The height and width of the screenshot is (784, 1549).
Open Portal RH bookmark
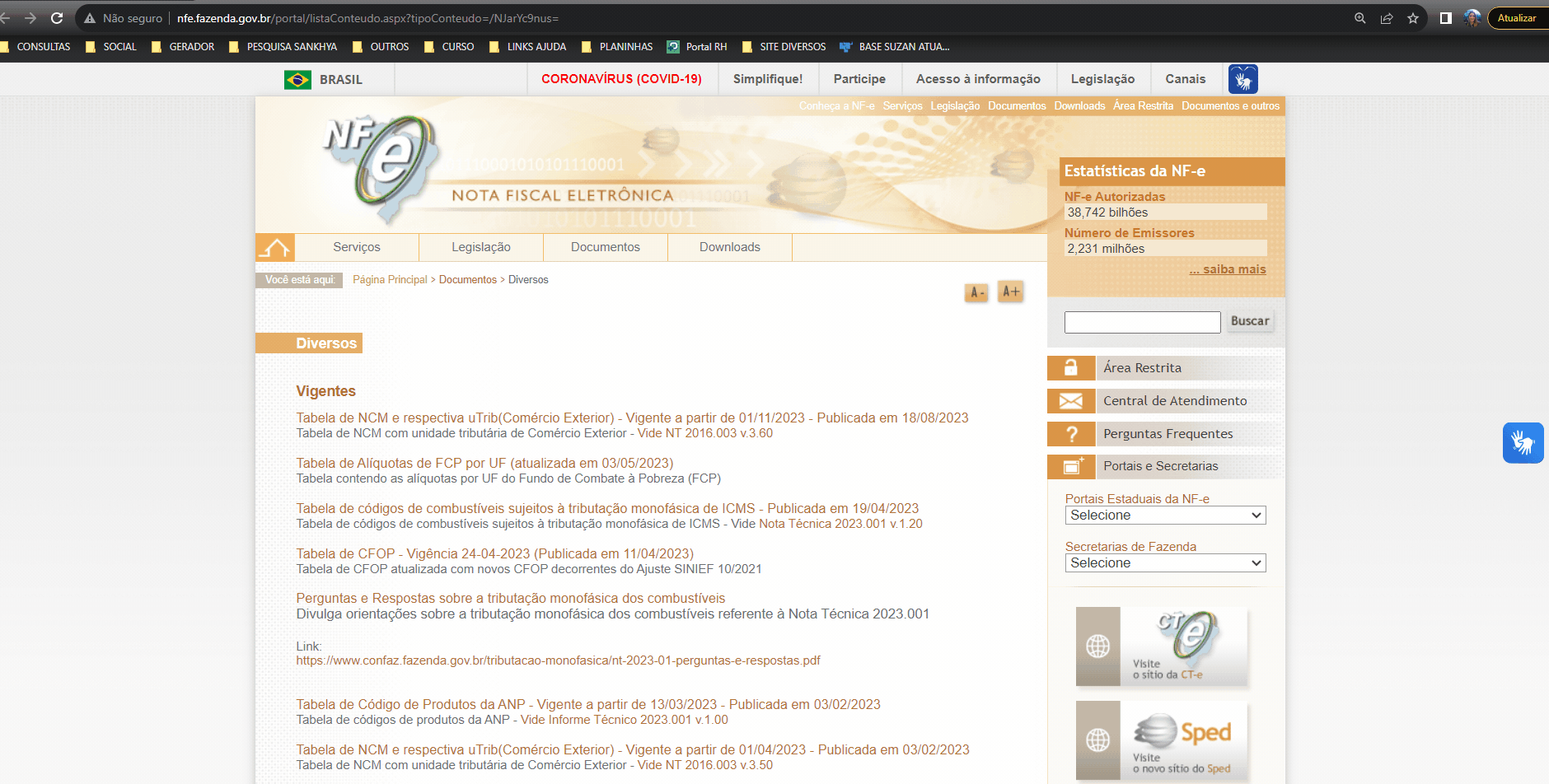coord(697,47)
